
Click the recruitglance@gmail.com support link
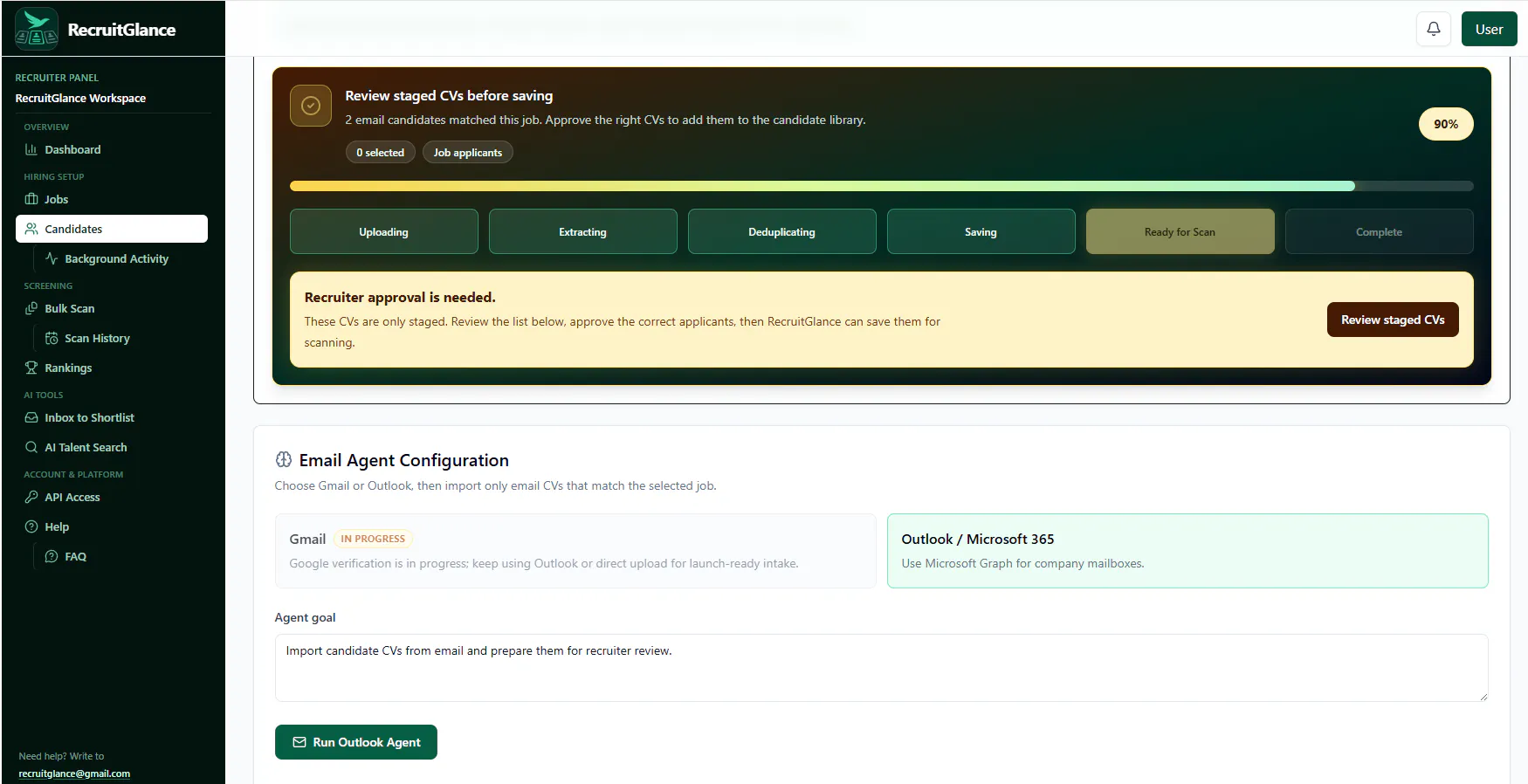point(74,774)
